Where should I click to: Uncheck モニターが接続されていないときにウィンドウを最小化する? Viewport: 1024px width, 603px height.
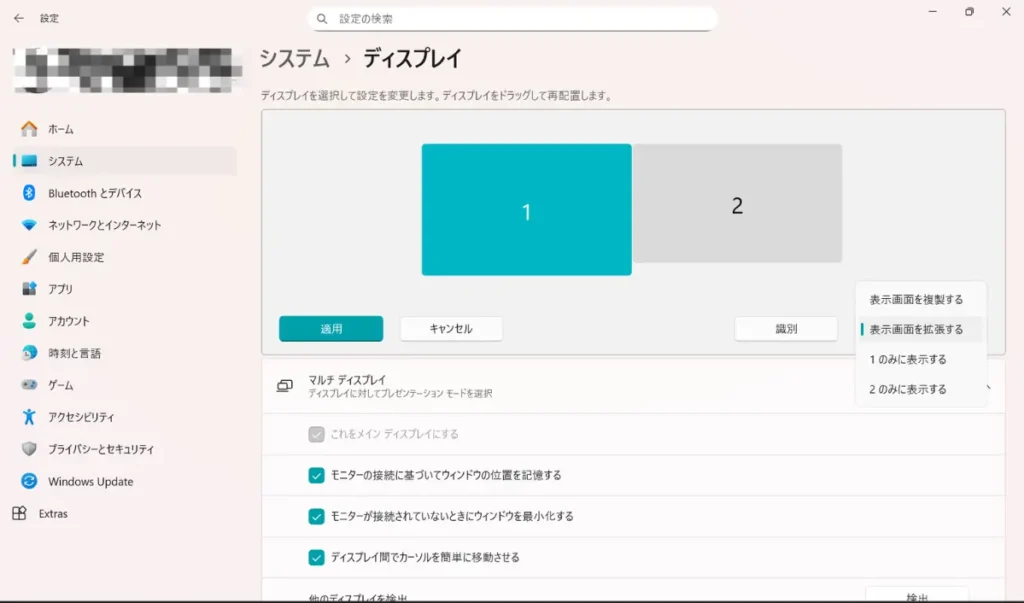click(x=316, y=516)
